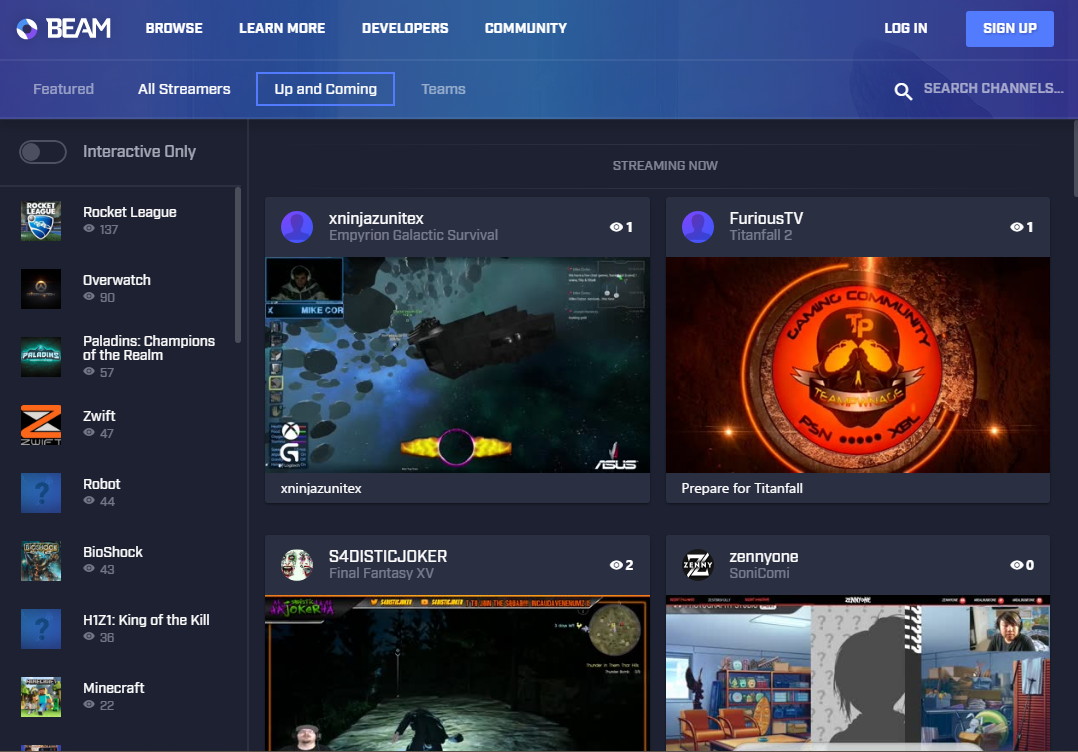Open S4DISTICJOKER's Final Fantasy stream thumbnail
The height and width of the screenshot is (752, 1078).
pos(457,674)
